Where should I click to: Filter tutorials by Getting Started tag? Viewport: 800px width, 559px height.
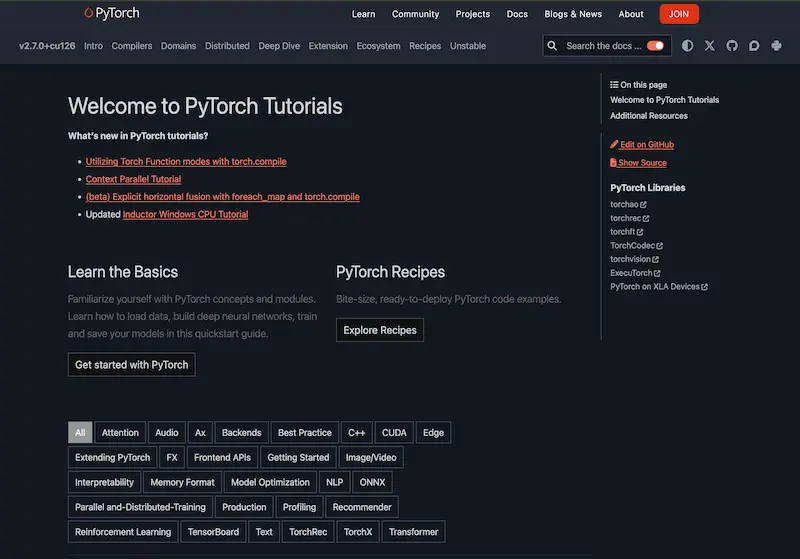pos(298,458)
